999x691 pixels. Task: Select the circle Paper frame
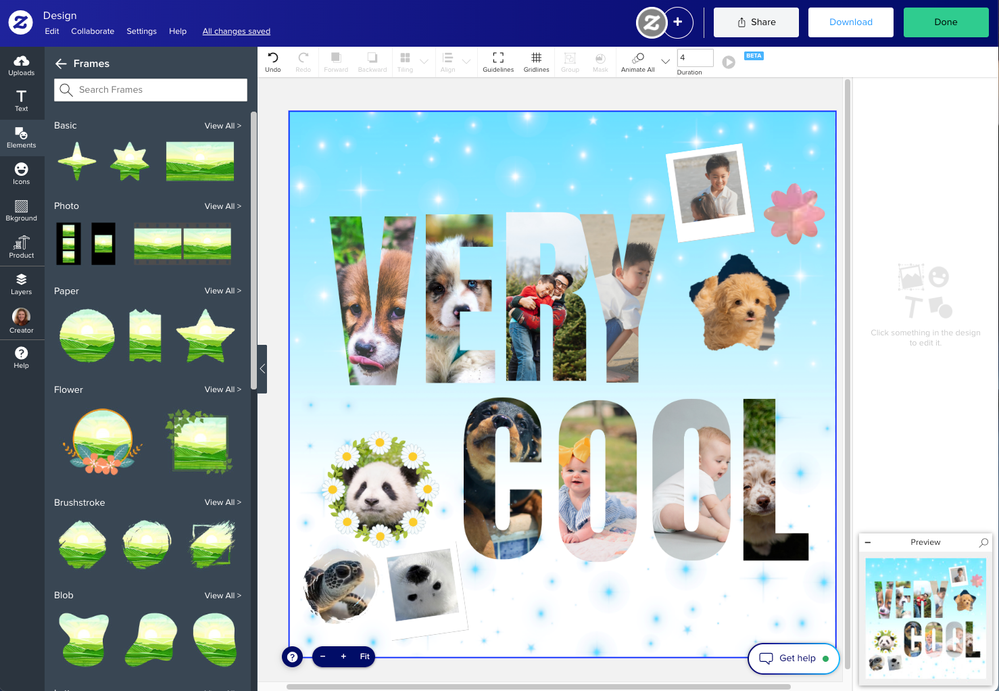click(x=87, y=335)
